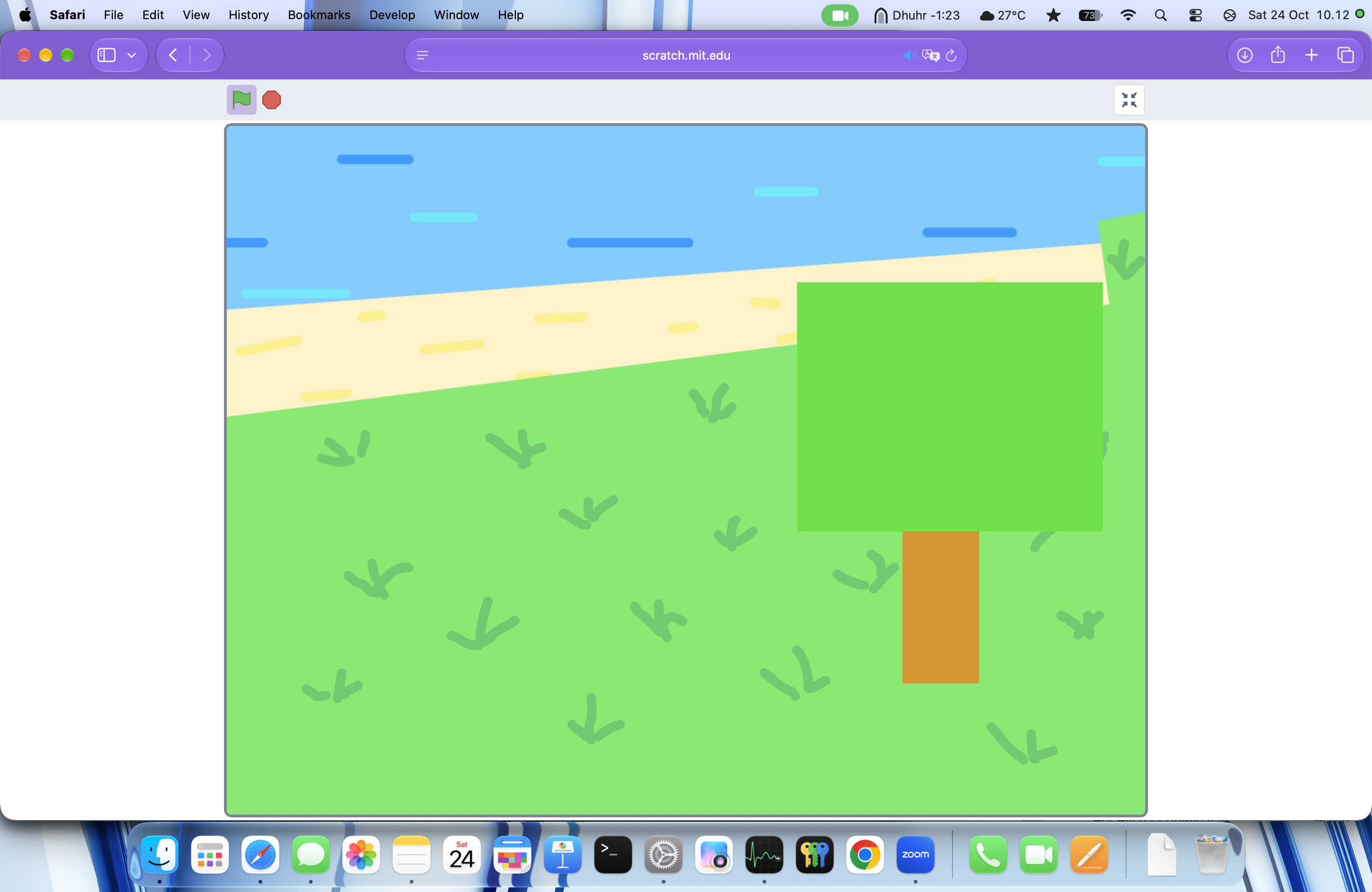Show the Safari sidebar

point(107,56)
